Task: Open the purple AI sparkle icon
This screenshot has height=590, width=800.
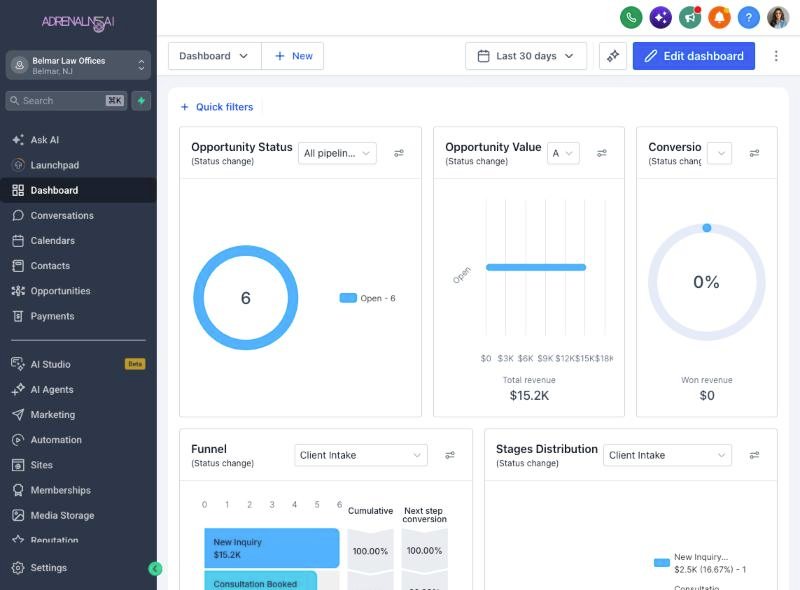Action: click(660, 18)
